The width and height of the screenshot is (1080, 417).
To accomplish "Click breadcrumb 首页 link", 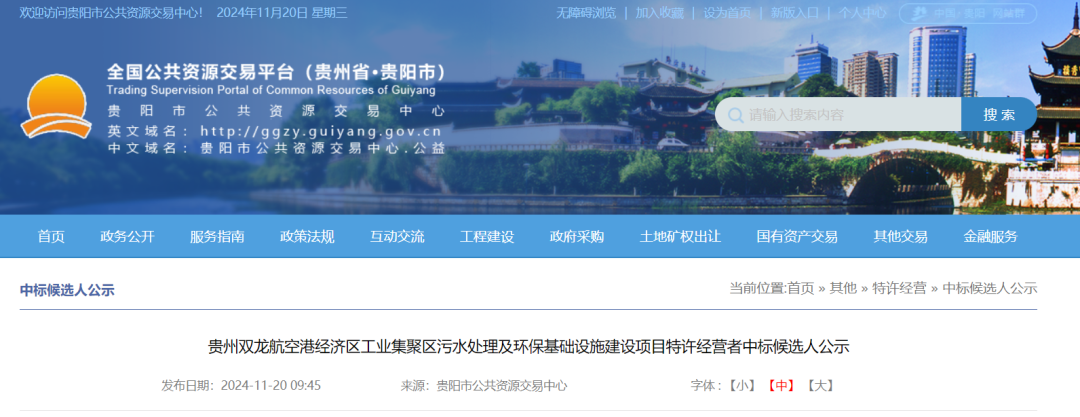I will (x=800, y=289).
